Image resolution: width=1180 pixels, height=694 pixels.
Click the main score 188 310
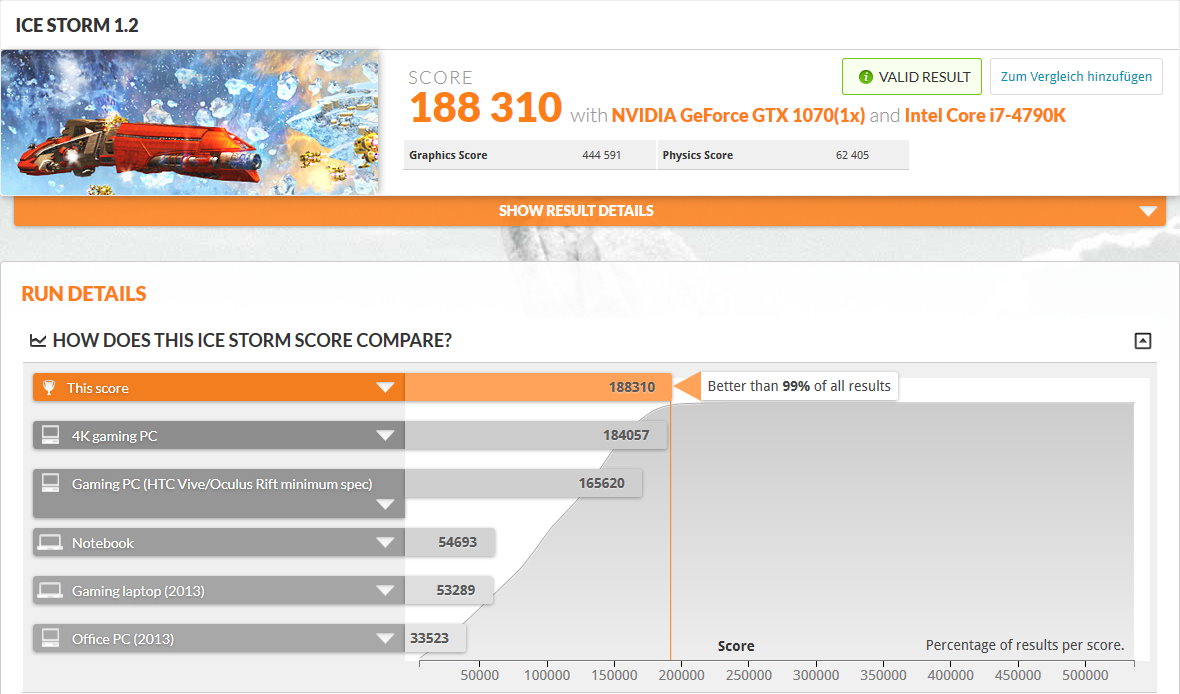[485, 108]
